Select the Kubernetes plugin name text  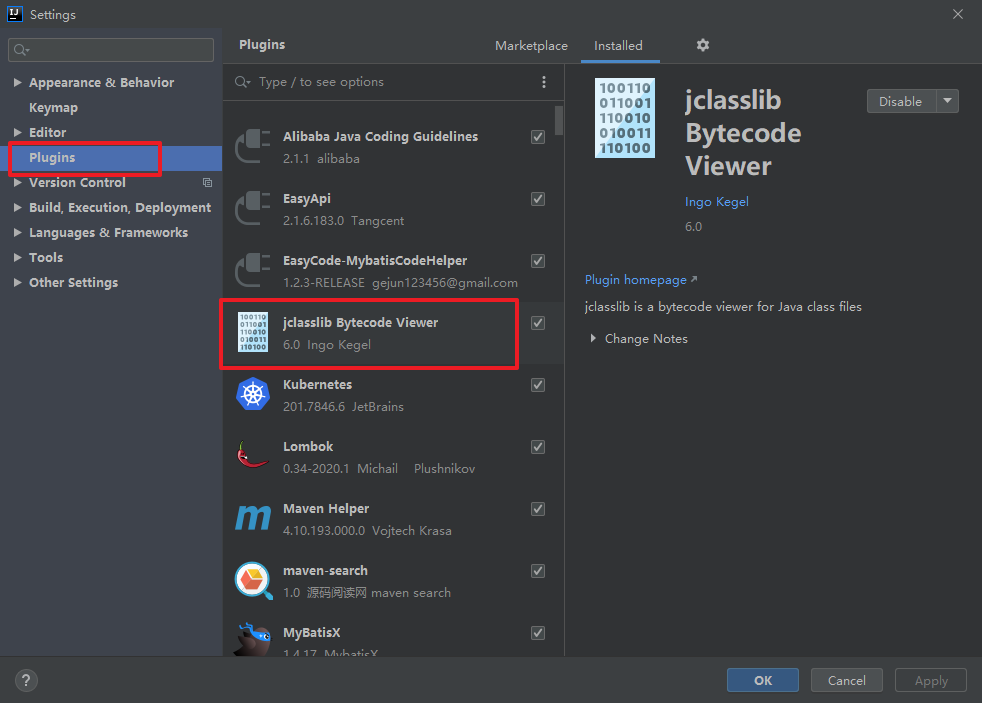click(x=318, y=384)
